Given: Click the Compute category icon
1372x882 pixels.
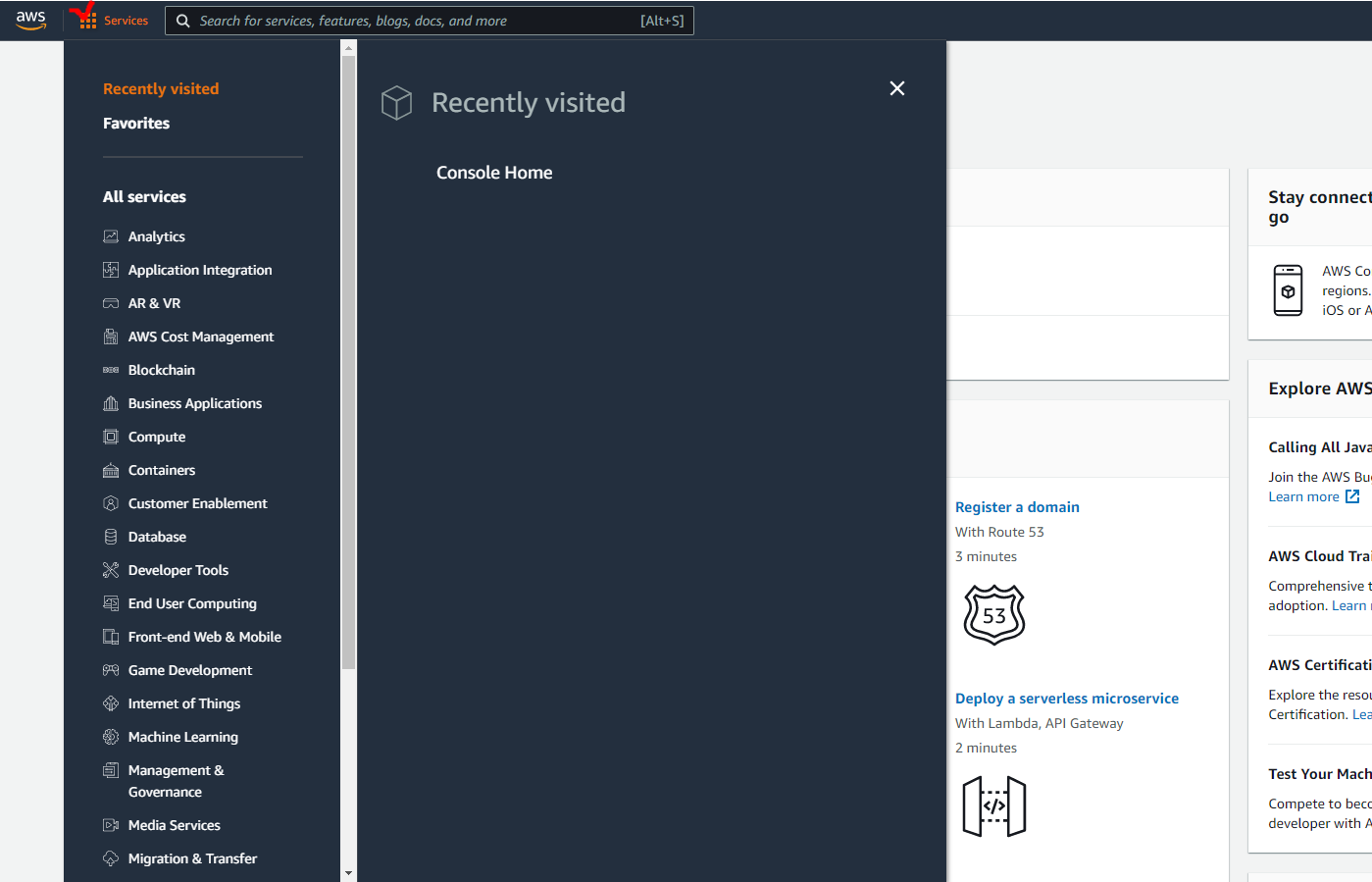Looking at the screenshot, I should tap(111, 437).
